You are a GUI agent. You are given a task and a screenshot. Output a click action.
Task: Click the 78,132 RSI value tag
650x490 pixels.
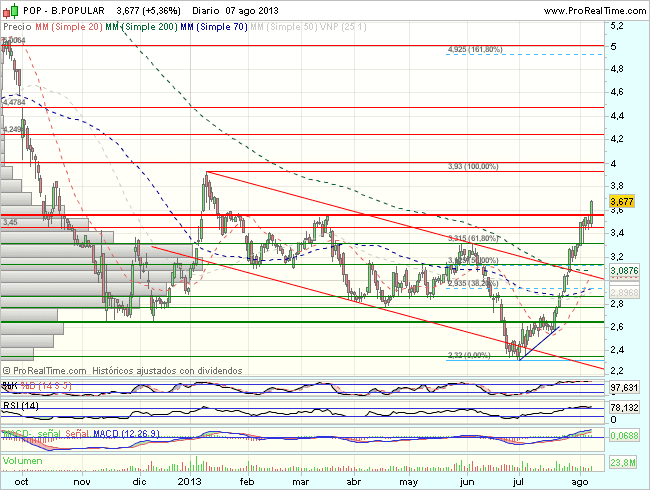pos(624,408)
